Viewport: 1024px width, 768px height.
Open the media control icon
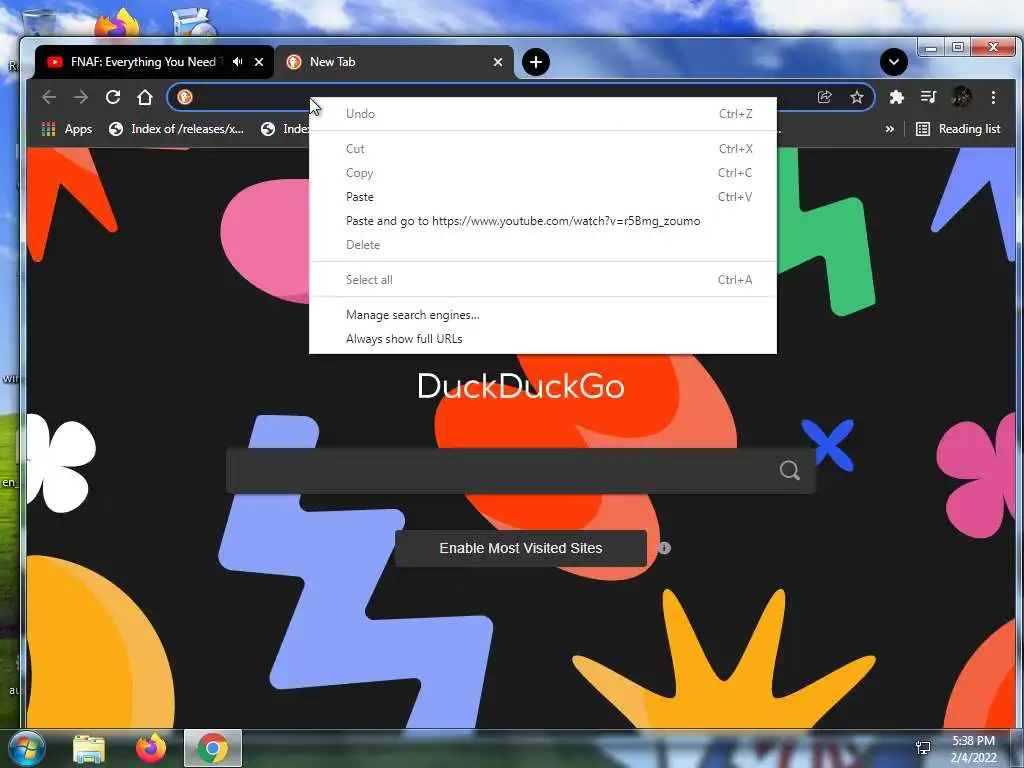(928, 97)
